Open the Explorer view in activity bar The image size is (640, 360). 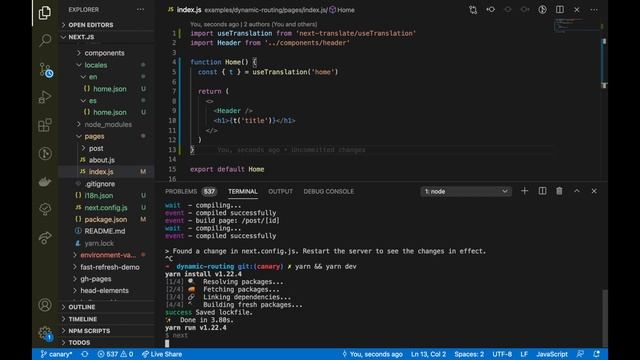click(45, 13)
